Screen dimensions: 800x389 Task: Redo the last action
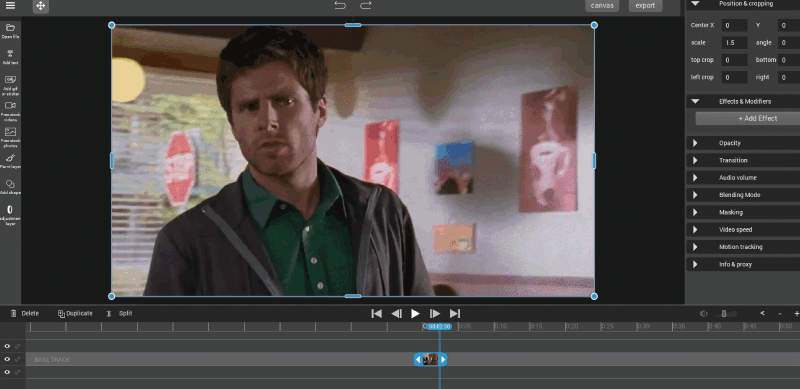tap(365, 6)
